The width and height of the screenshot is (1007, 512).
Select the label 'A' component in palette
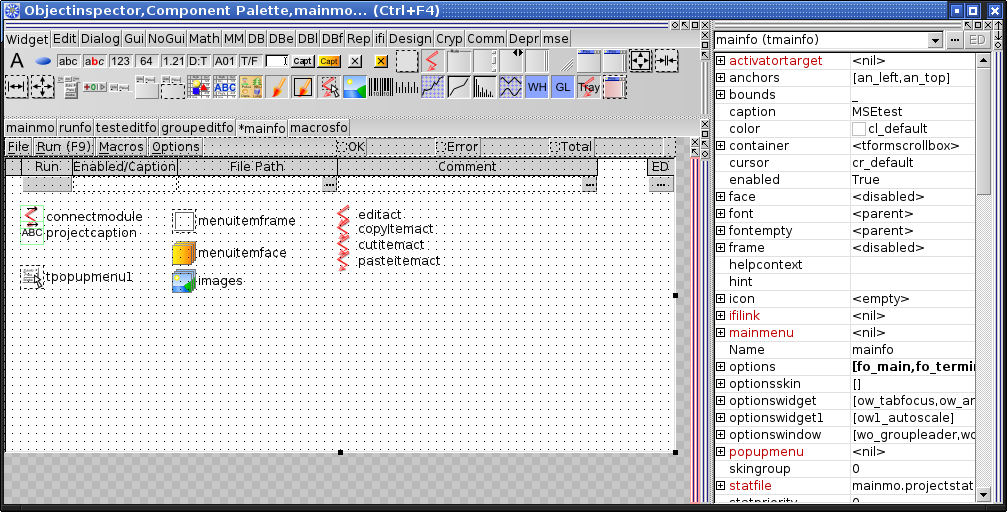pyautogui.click(x=16, y=61)
